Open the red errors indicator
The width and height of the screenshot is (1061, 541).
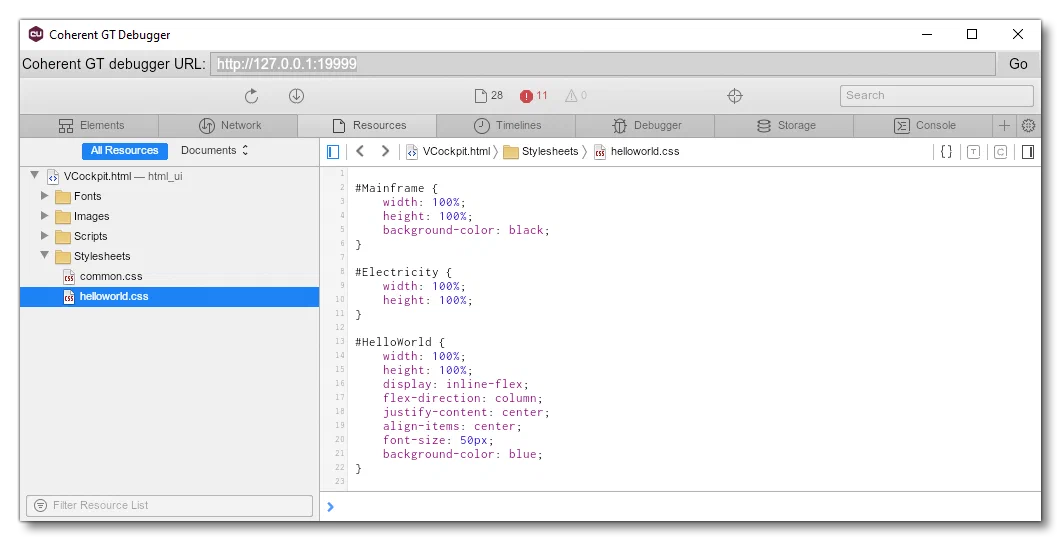(534, 96)
